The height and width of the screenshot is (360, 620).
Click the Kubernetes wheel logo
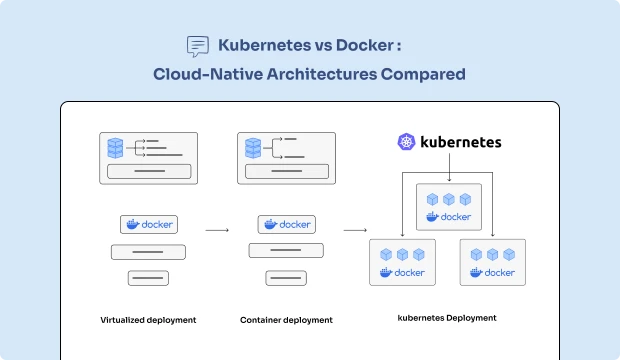click(x=406, y=142)
